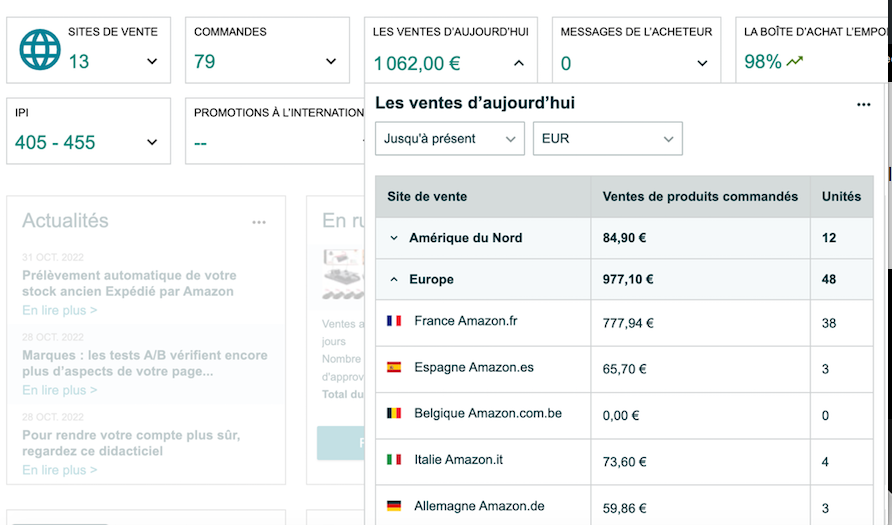Click the Spanish flag icon
The image size is (892, 525).
[x=394, y=367]
